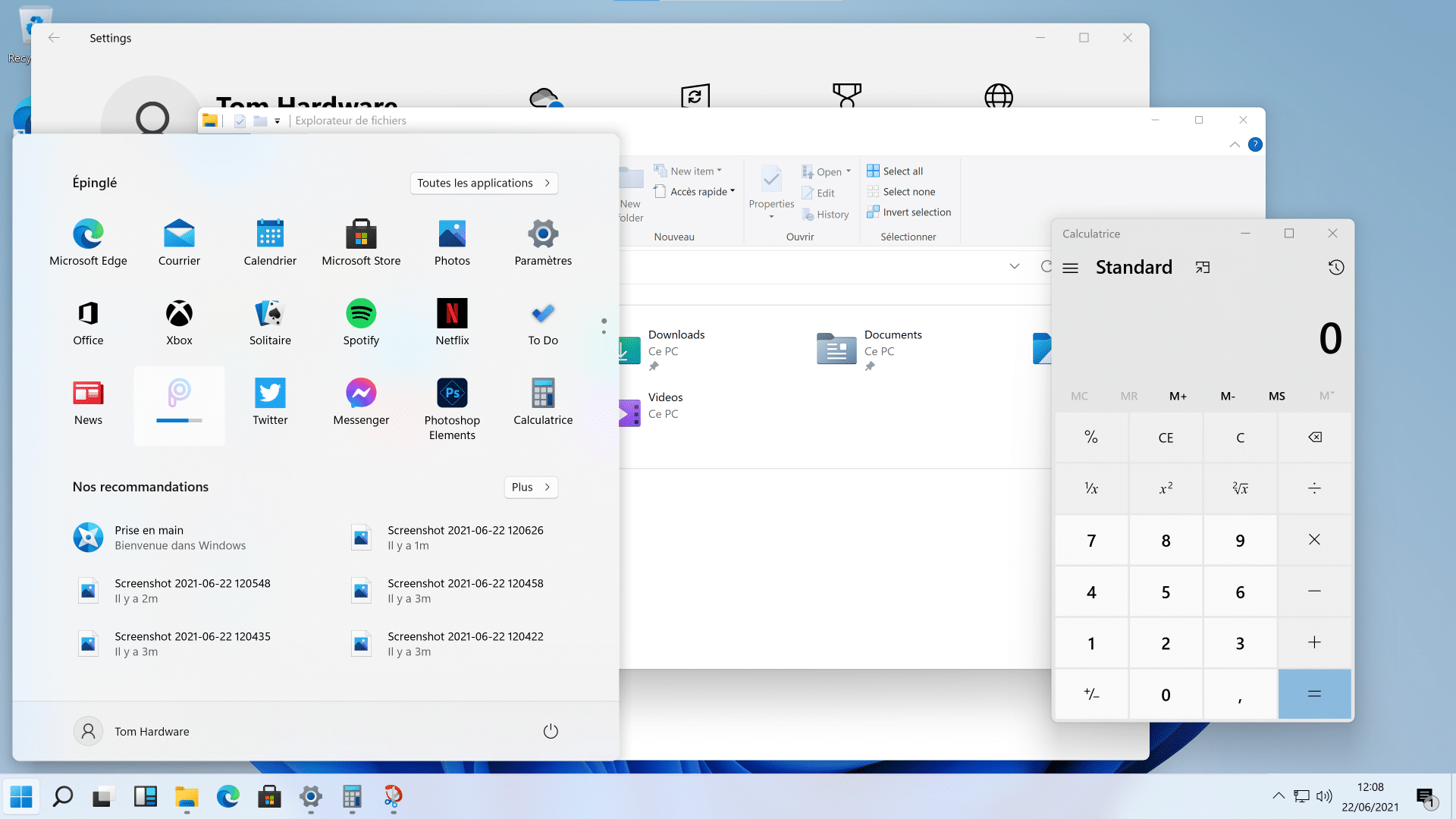Open Microsoft Store pinned tile

pyautogui.click(x=361, y=243)
